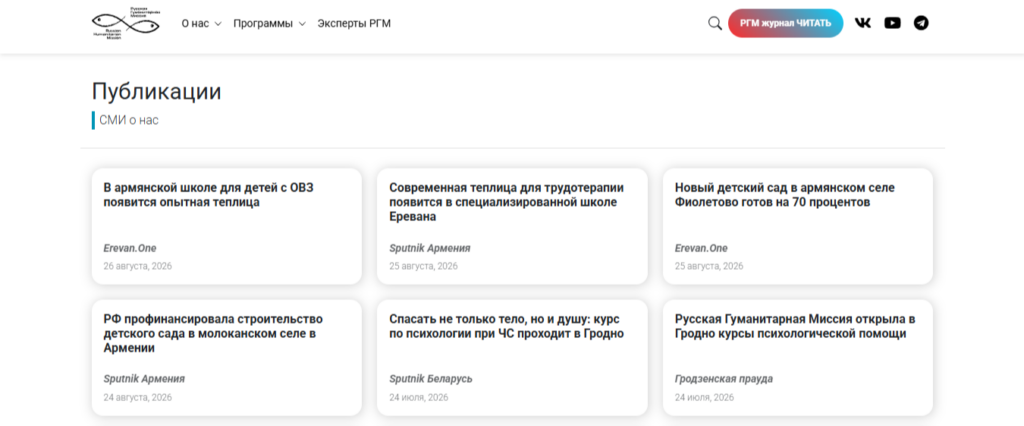Open the Russian Humanitarian Mission logo home

126,24
